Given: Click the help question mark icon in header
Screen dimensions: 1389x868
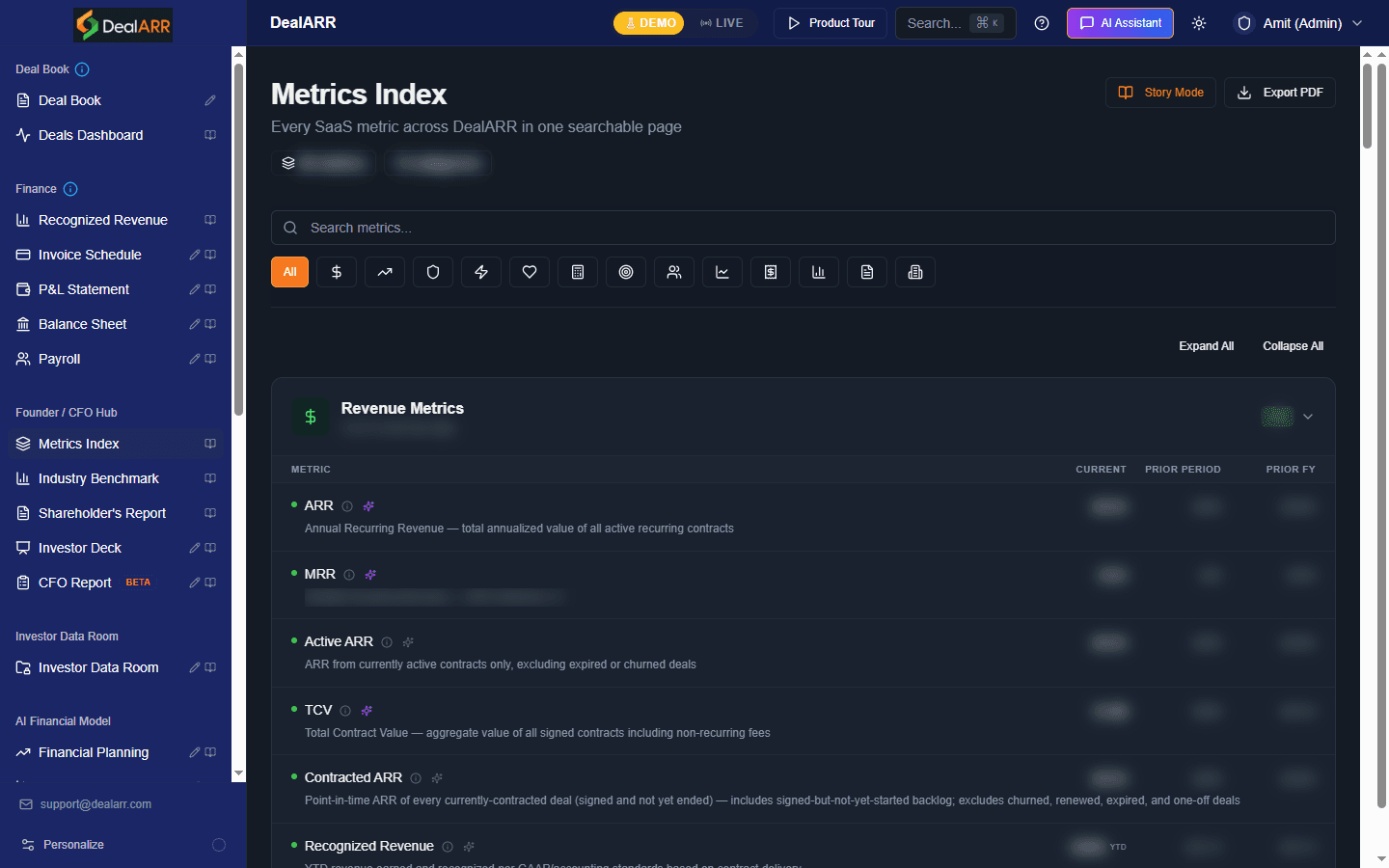Looking at the screenshot, I should (1042, 23).
